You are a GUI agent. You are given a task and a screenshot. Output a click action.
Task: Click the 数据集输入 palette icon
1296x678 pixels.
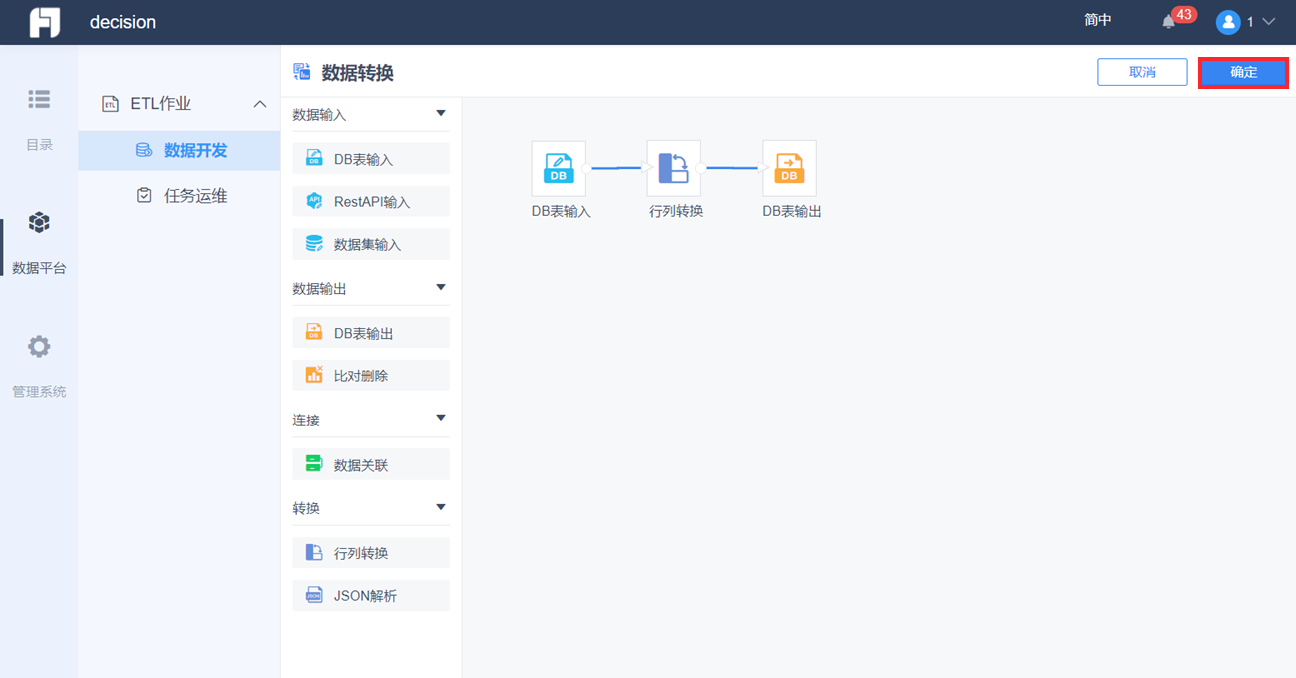314,244
